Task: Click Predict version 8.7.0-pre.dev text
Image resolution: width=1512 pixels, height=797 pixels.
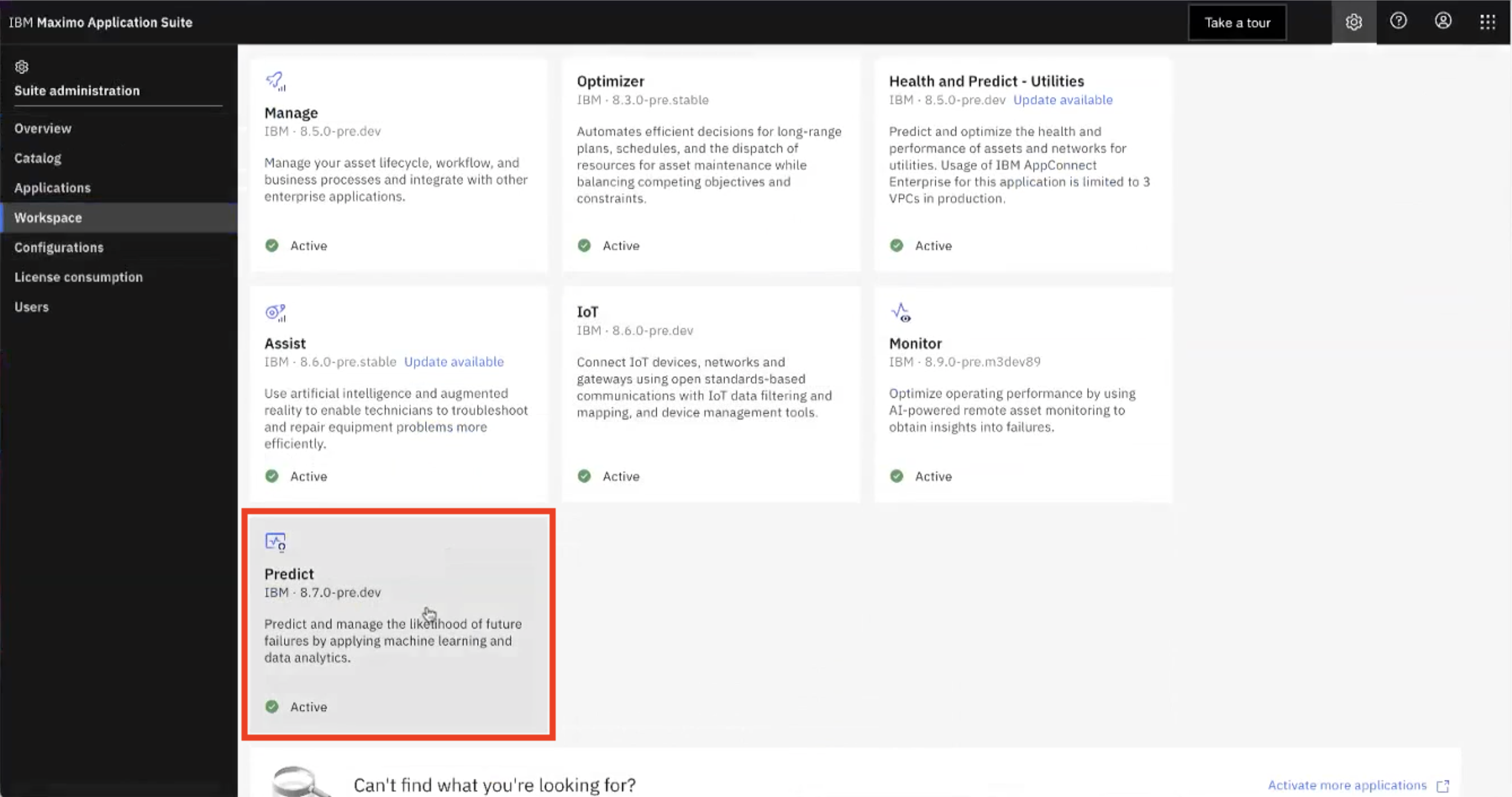Action: point(323,592)
